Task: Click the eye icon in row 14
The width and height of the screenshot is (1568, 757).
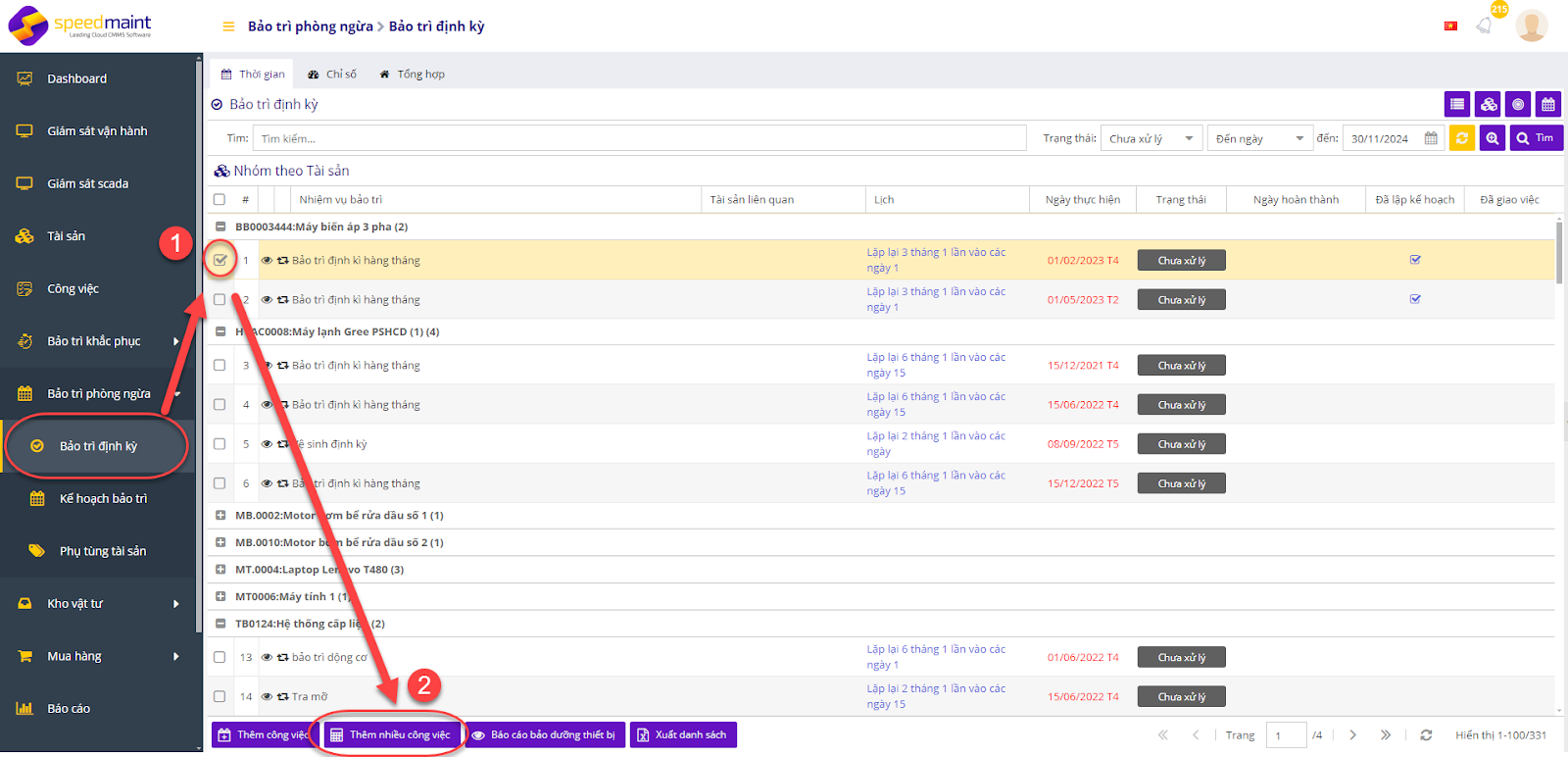Action: (267, 697)
